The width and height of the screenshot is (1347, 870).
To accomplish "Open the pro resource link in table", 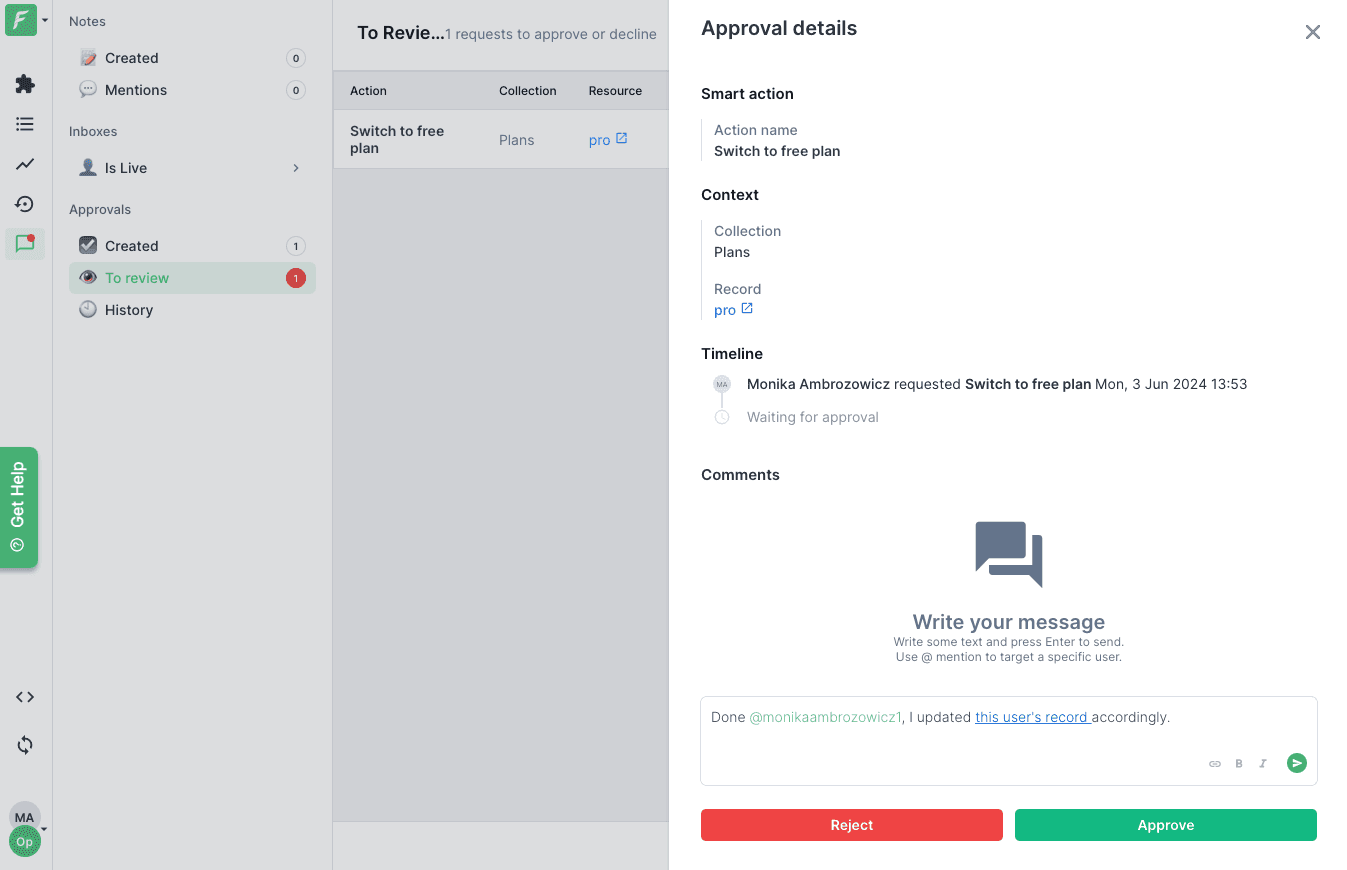I will point(599,141).
